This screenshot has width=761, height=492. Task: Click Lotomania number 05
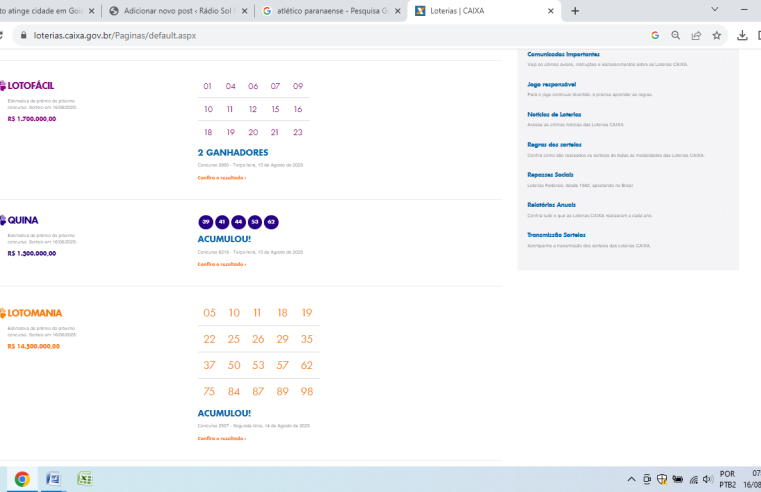point(209,313)
